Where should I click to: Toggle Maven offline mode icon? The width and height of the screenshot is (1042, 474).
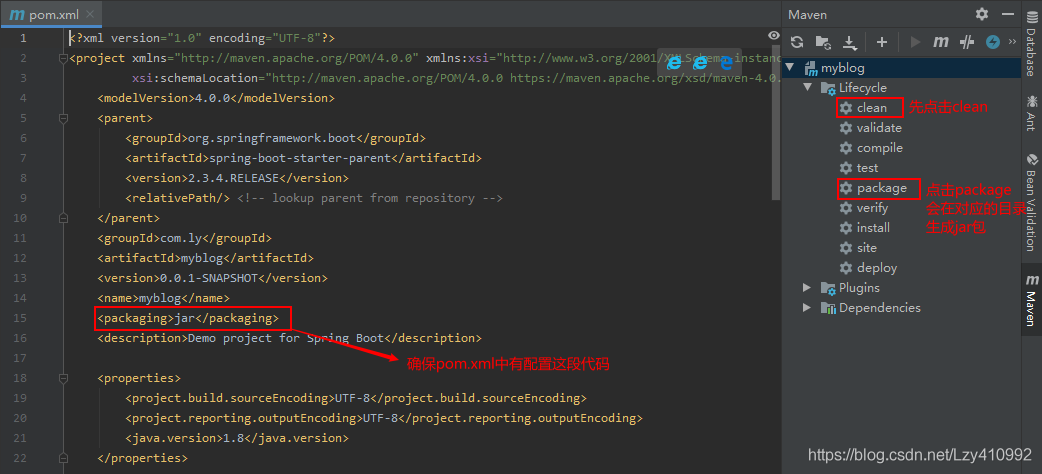(967, 42)
